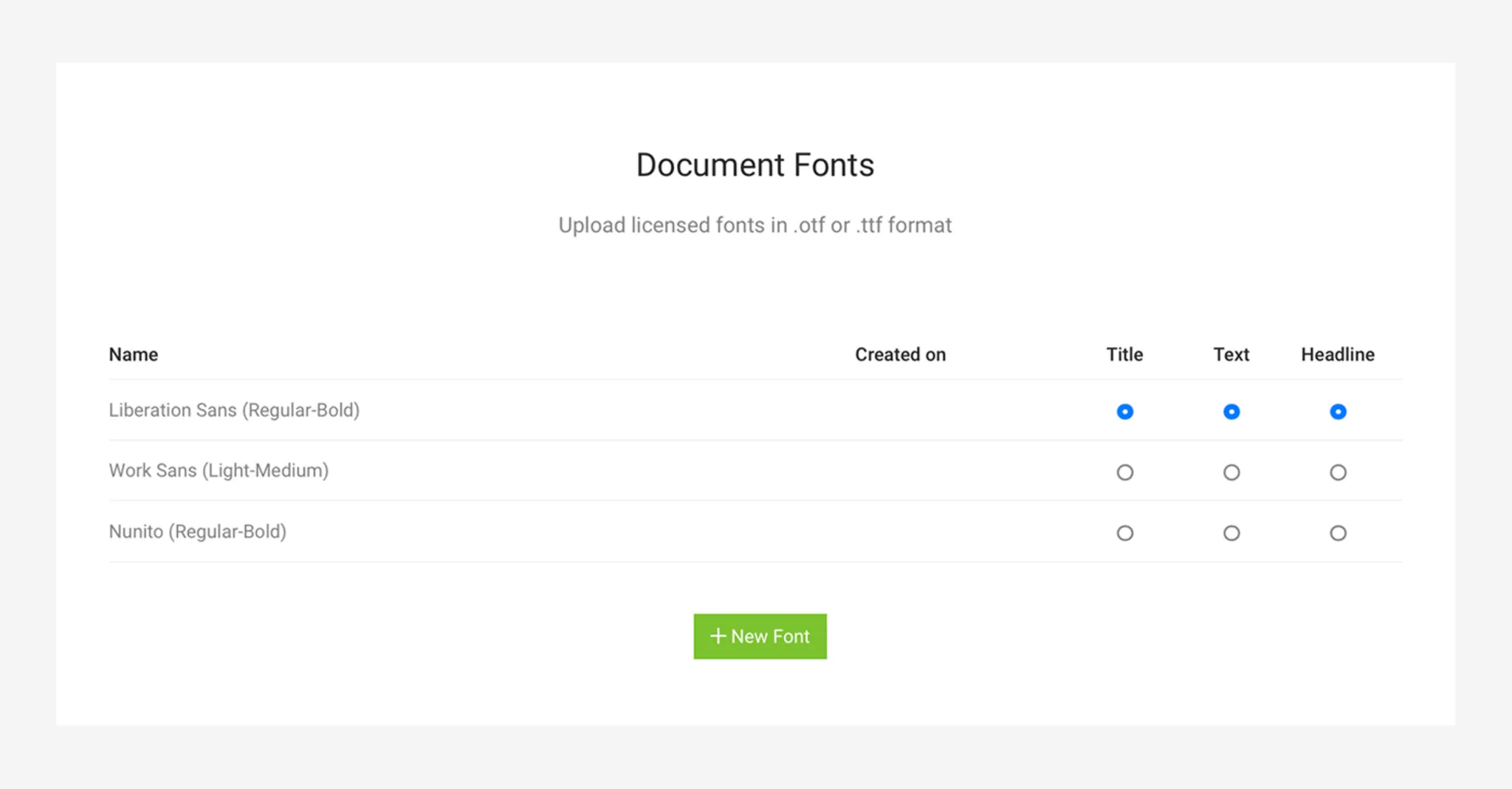Screen dimensions: 1512x789
Task: Choose Nunito for the Title font
Action: tap(1124, 533)
